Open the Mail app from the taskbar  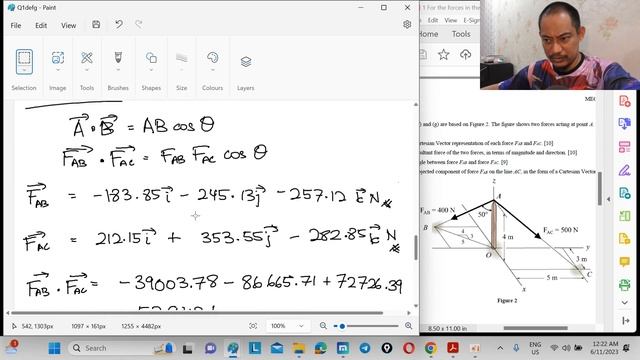(277, 348)
